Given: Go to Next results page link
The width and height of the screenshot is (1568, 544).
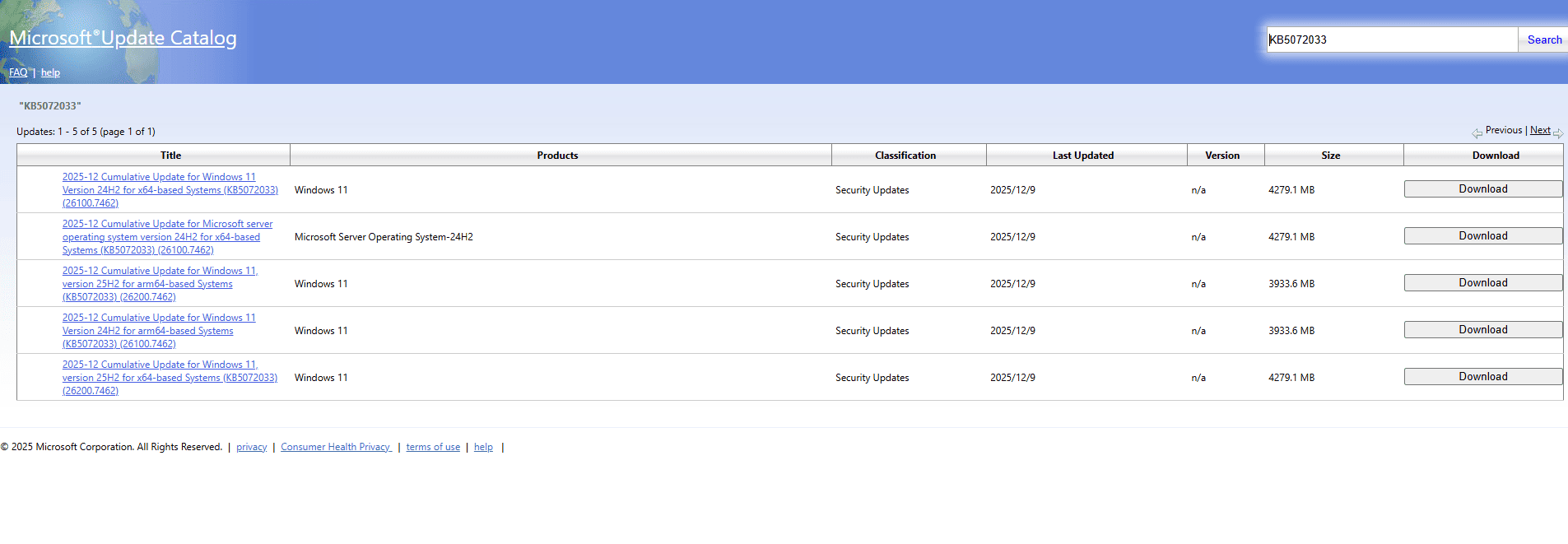Looking at the screenshot, I should click(1540, 130).
